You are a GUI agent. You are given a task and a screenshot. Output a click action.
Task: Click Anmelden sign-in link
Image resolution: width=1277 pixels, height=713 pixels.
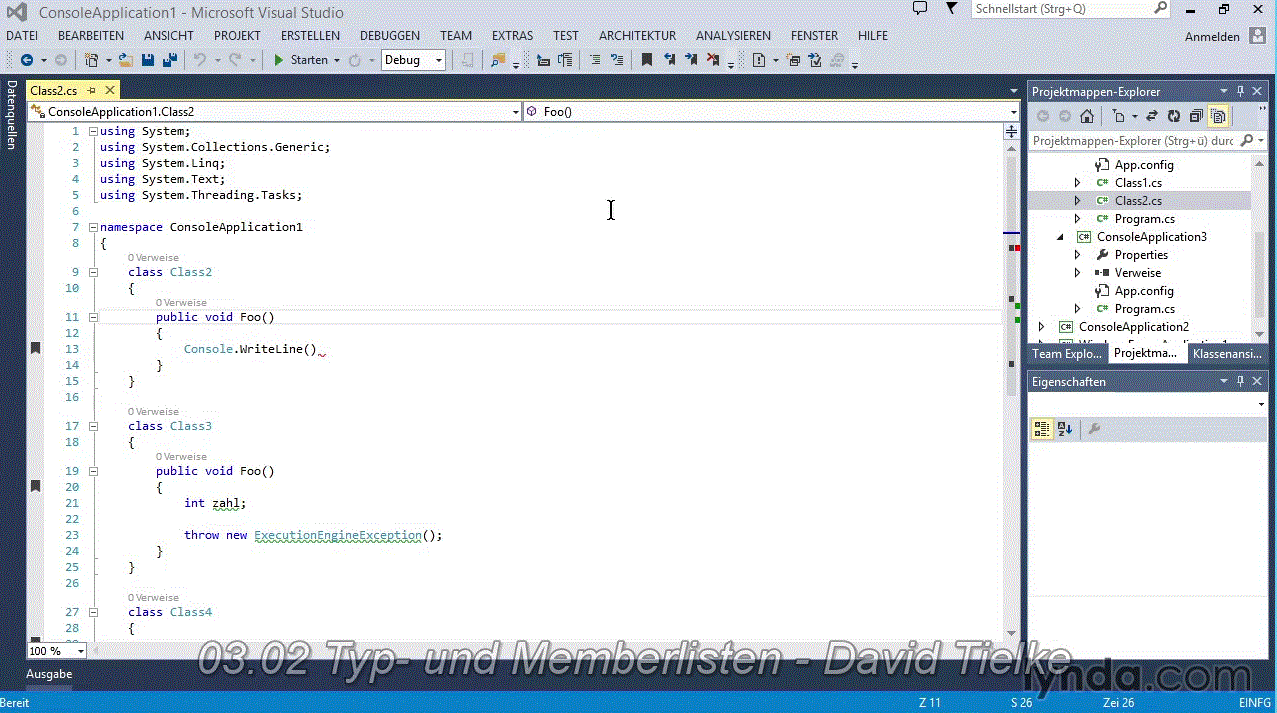[1212, 37]
